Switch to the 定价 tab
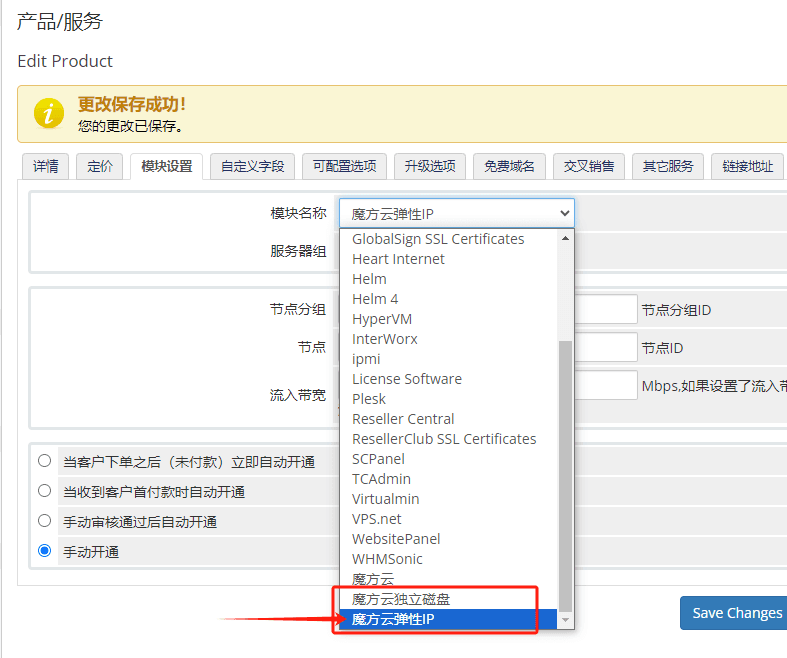 [x=99, y=166]
